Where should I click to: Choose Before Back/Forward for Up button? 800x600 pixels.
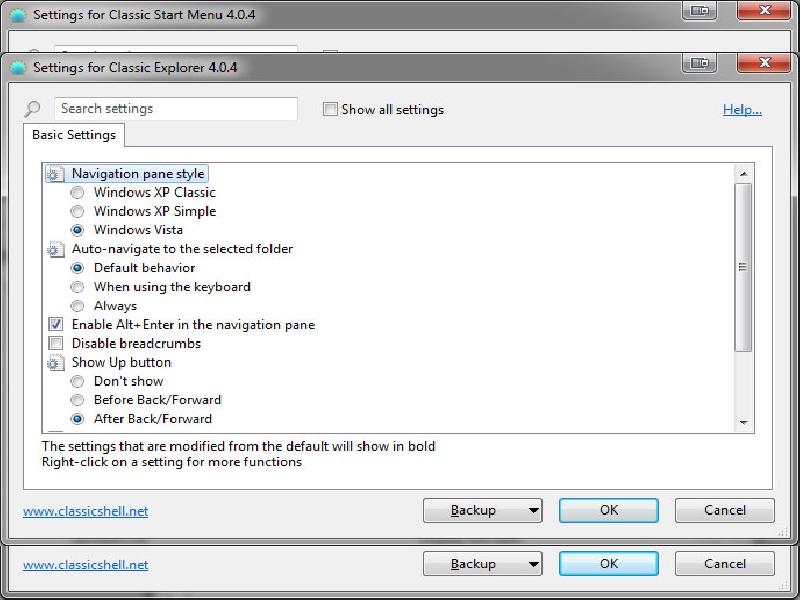(77, 401)
